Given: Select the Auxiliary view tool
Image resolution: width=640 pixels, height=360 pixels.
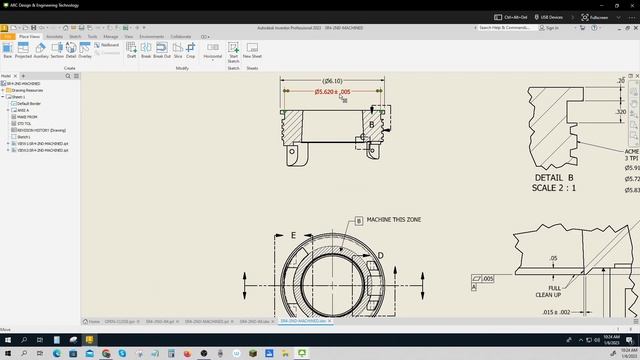Looking at the screenshot, I should [x=41, y=50].
